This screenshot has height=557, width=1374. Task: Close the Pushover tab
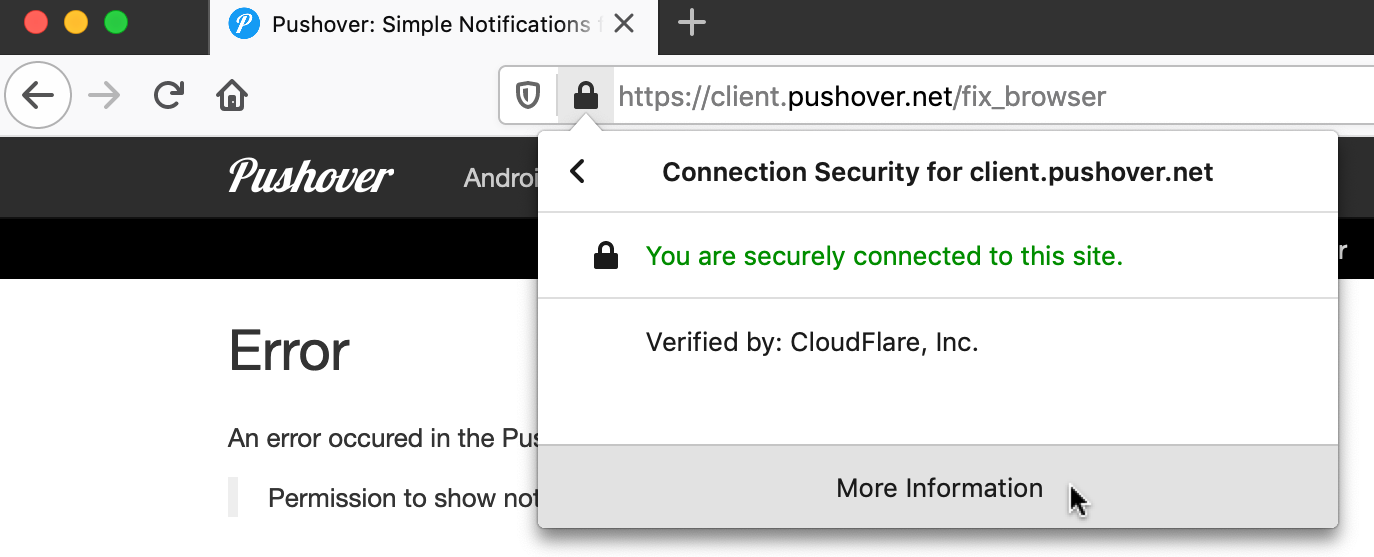point(624,23)
